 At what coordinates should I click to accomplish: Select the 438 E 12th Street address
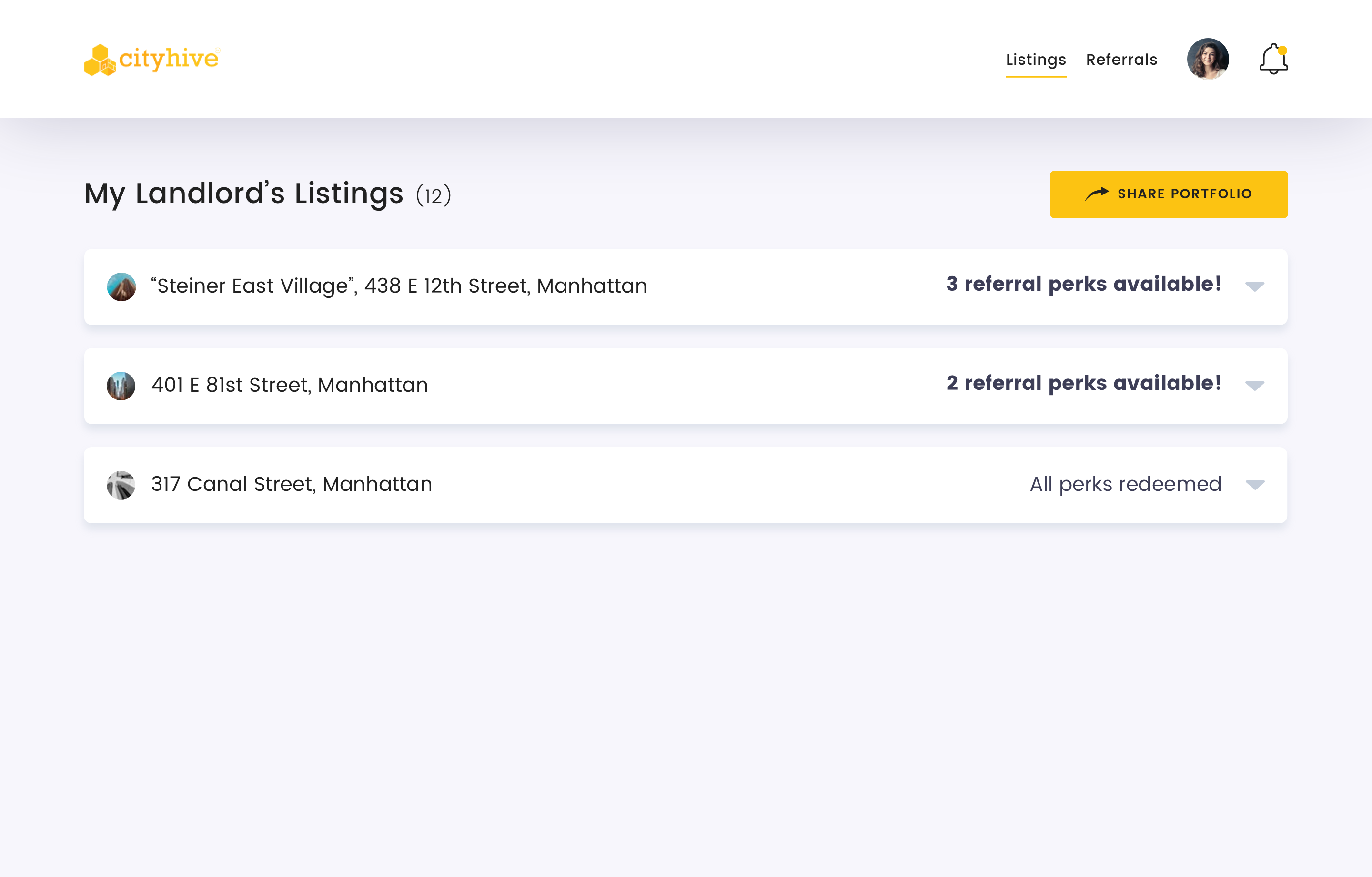(x=399, y=286)
